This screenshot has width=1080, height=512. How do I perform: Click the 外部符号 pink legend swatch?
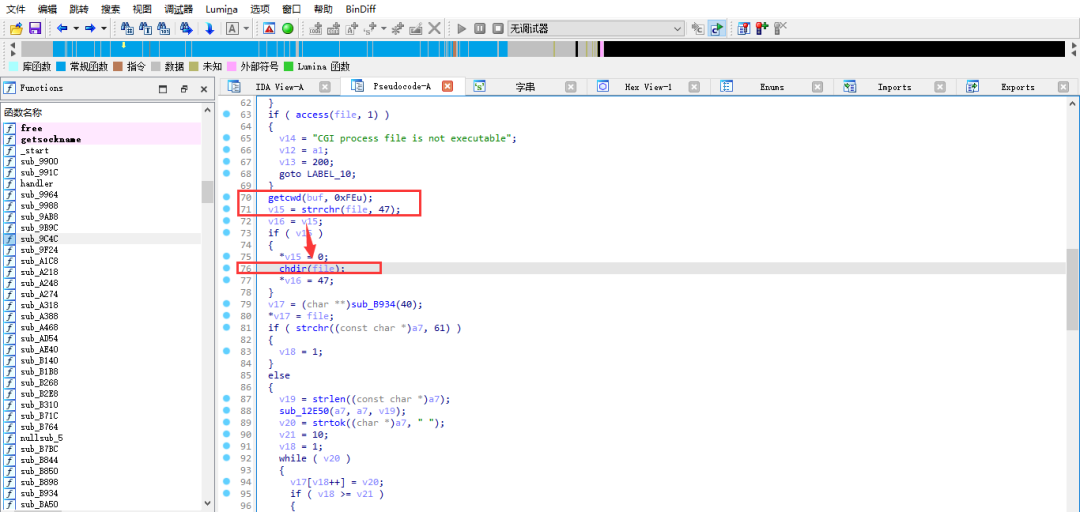pos(231,67)
